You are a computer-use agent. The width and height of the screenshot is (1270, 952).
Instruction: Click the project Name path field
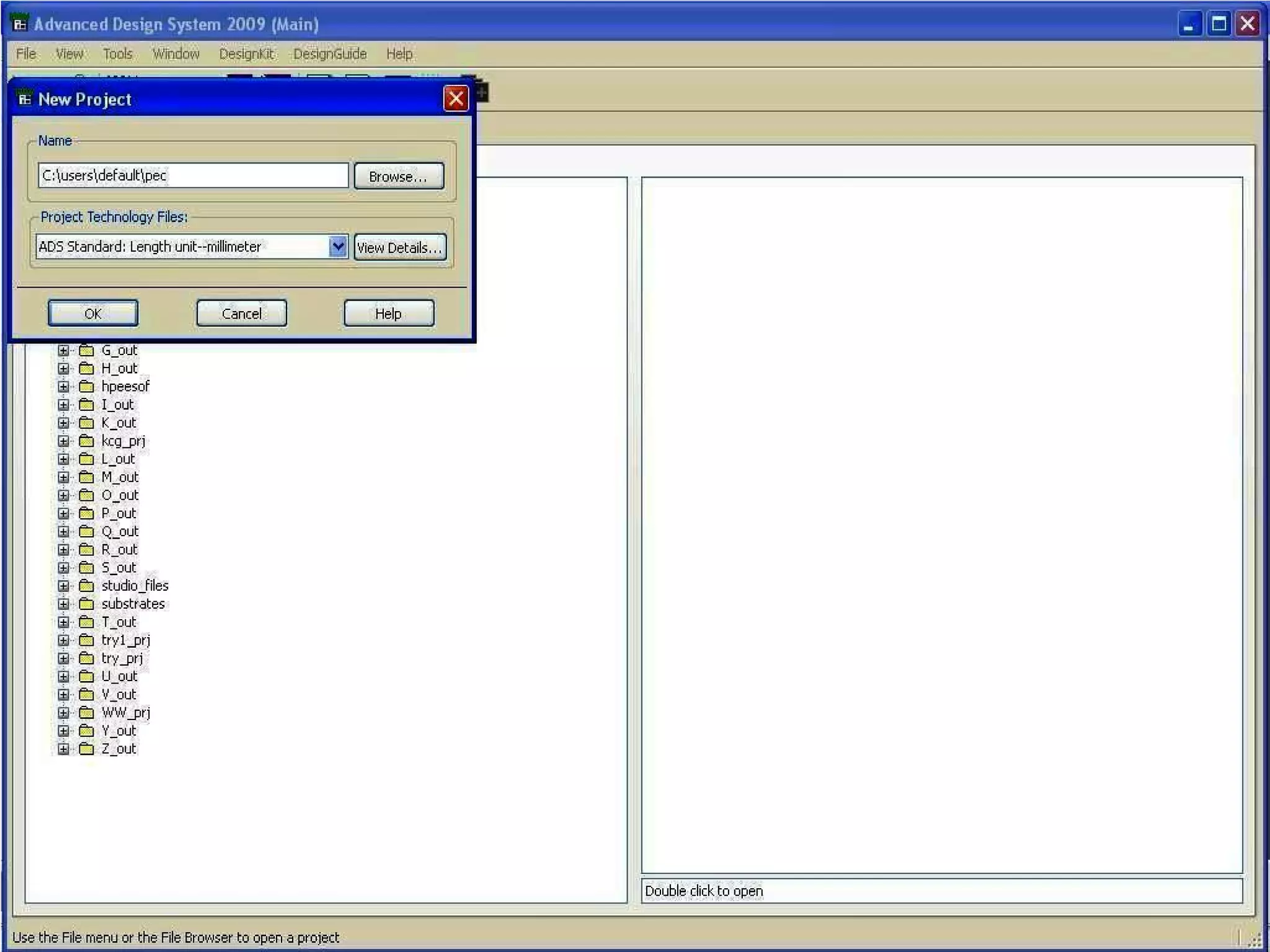tap(193, 175)
